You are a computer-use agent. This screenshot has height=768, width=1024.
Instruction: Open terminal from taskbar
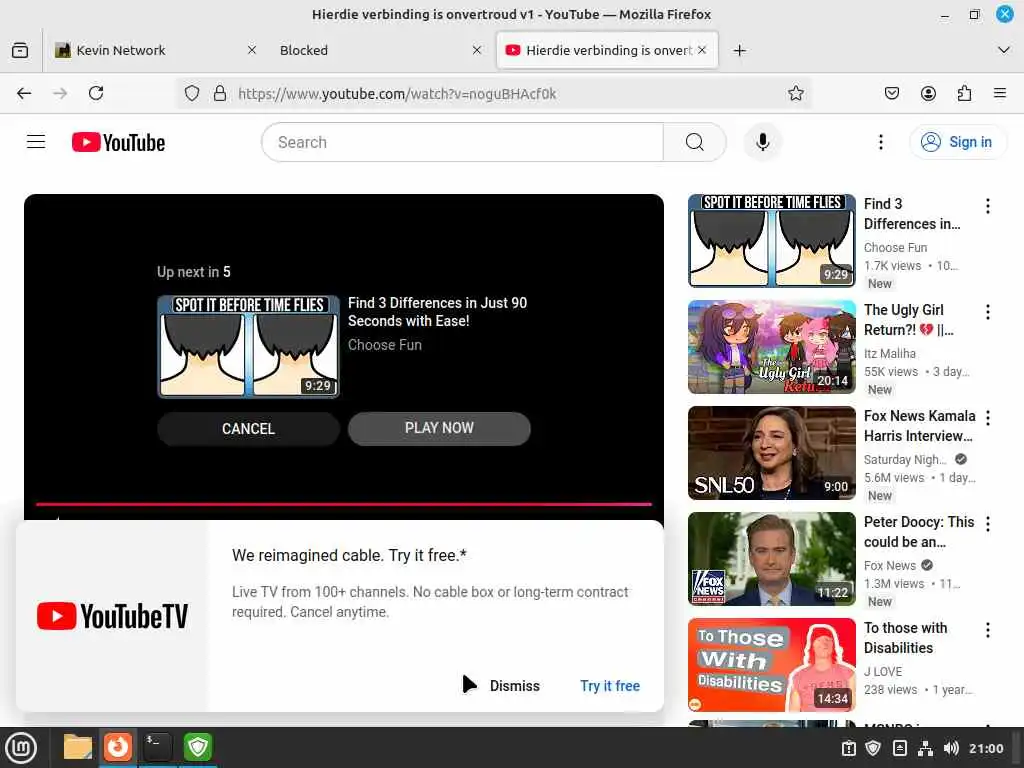click(x=157, y=747)
